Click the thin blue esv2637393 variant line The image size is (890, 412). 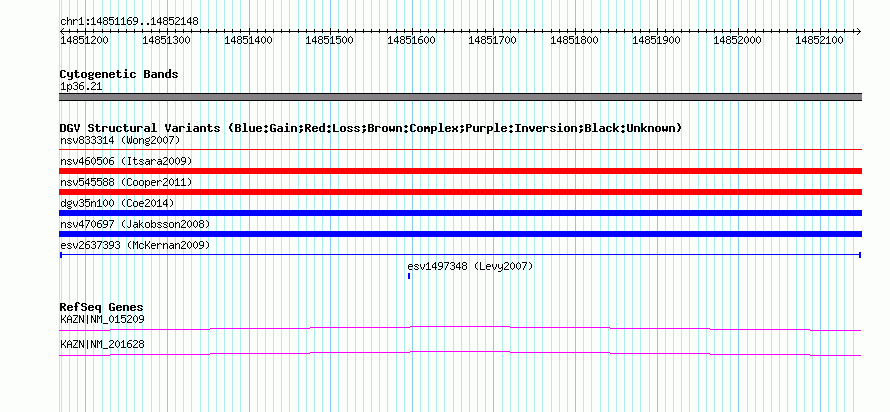point(460,255)
